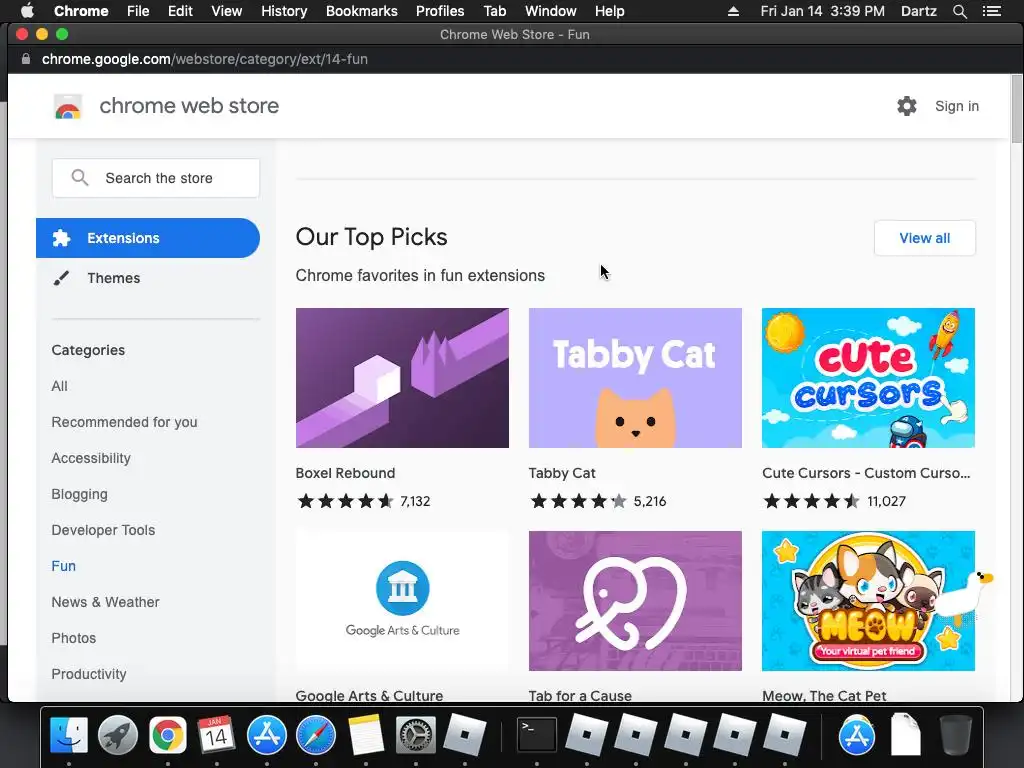The image size is (1024, 768).
Task: Select the Productivity category
Action: click(x=89, y=674)
